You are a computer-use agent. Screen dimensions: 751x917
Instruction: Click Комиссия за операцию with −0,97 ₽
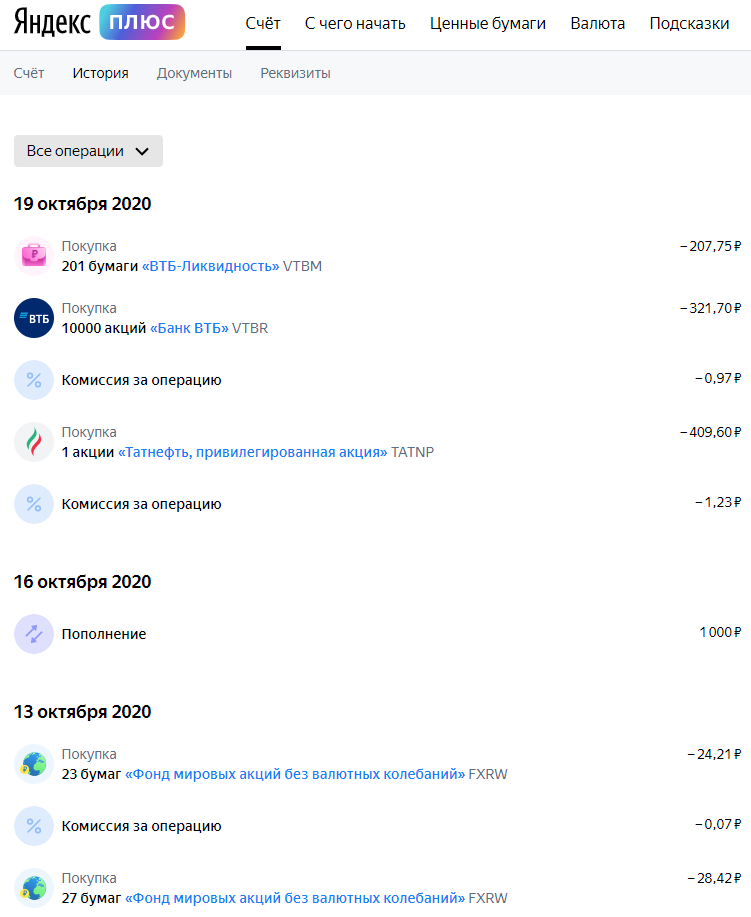coord(142,380)
